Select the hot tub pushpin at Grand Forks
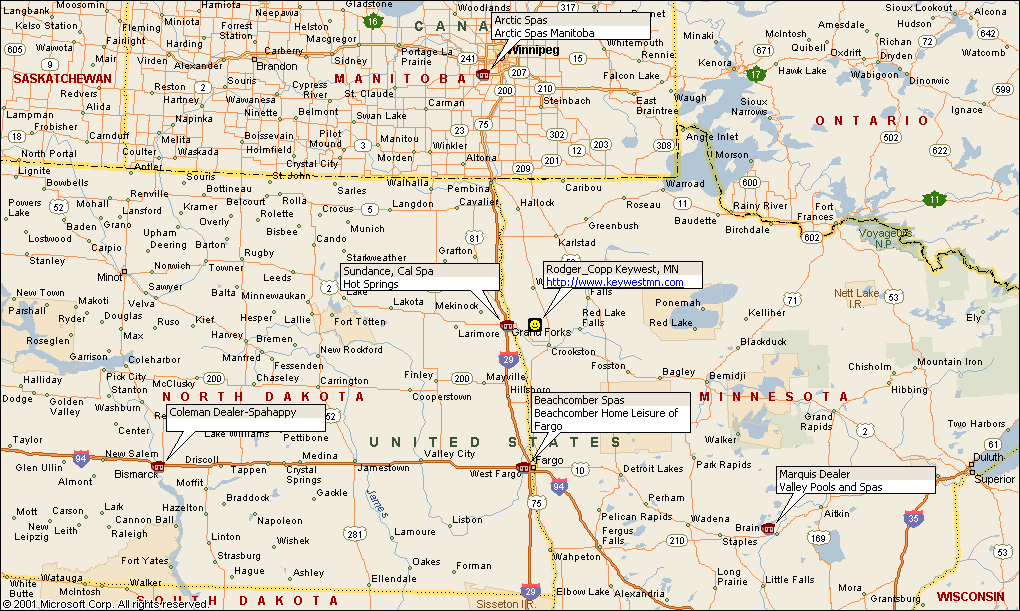Image resolution: width=1020 pixels, height=611 pixels. pos(506,325)
